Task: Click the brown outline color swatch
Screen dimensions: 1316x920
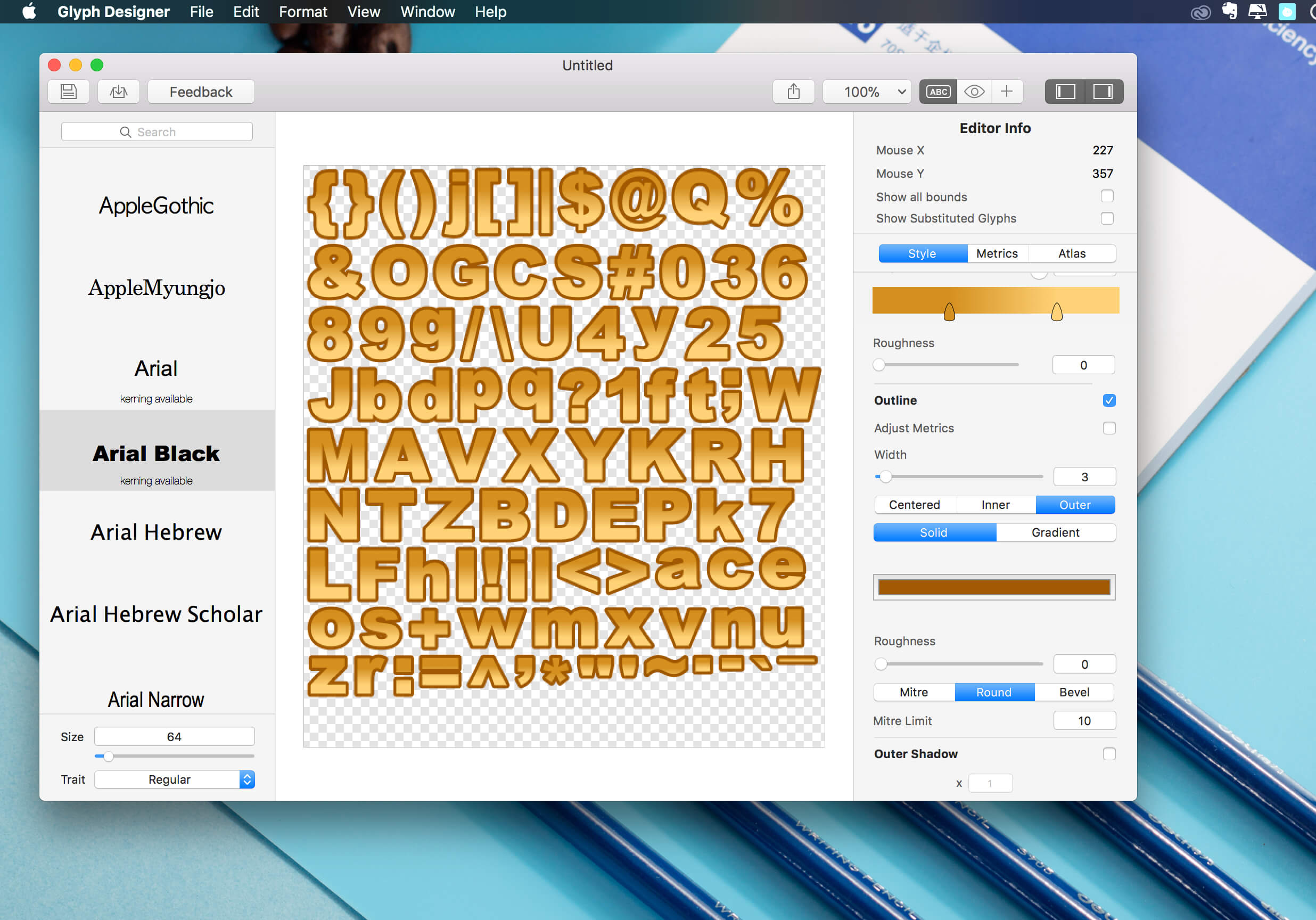Action: point(994,587)
